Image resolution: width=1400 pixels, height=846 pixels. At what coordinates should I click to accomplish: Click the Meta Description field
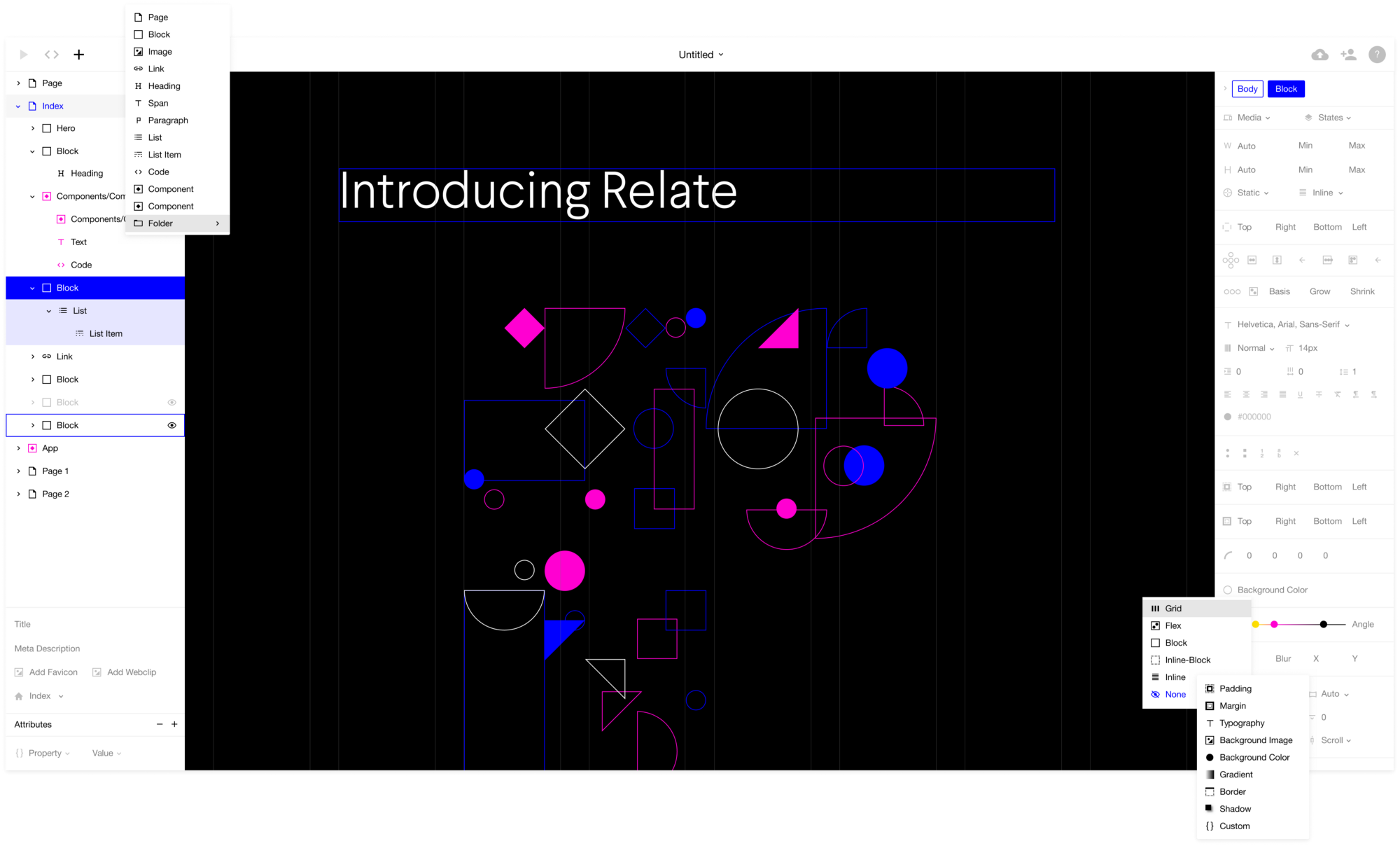click(48, 649)
